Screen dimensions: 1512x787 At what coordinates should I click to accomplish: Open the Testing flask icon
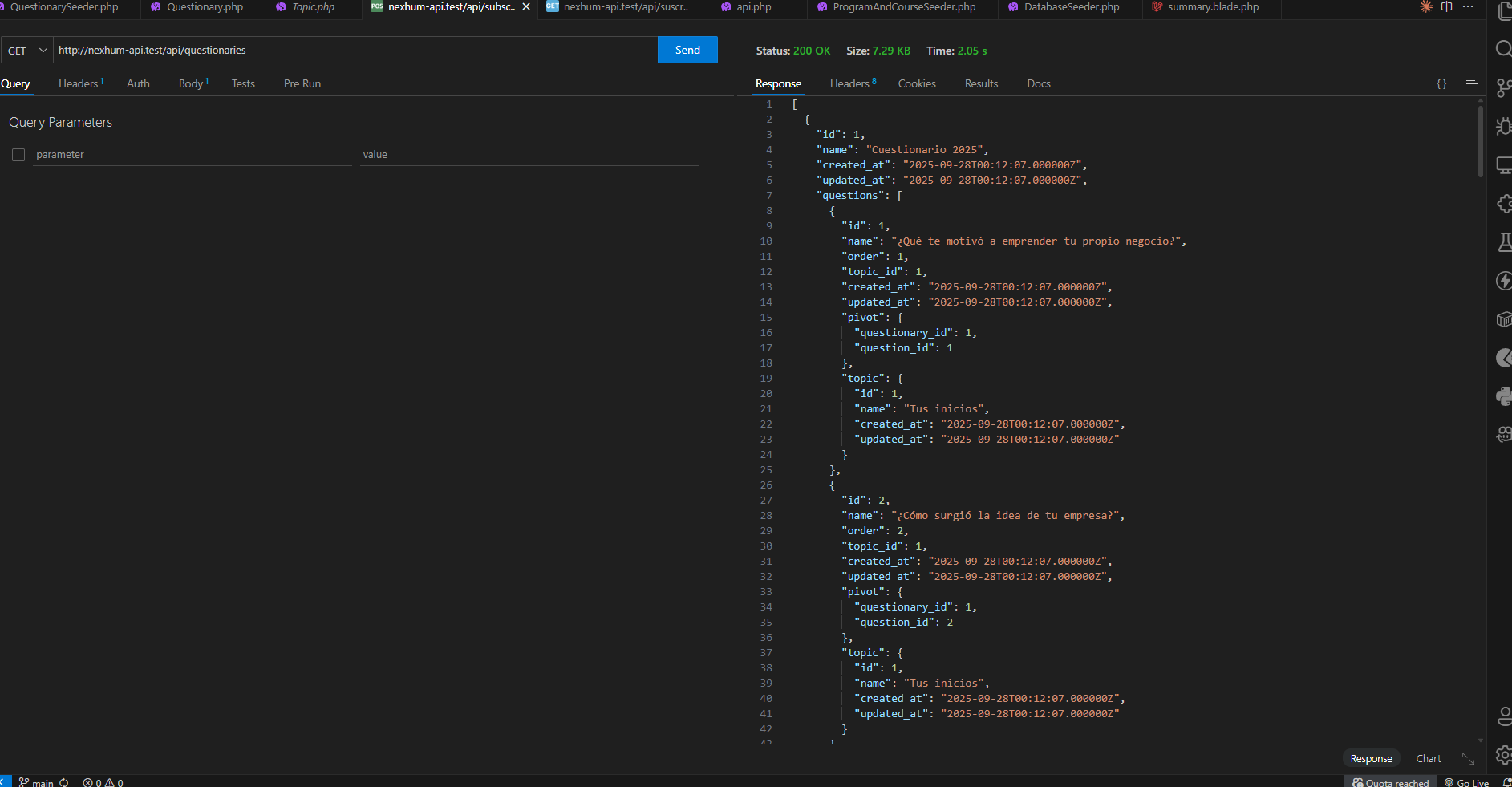point(1503,241)
